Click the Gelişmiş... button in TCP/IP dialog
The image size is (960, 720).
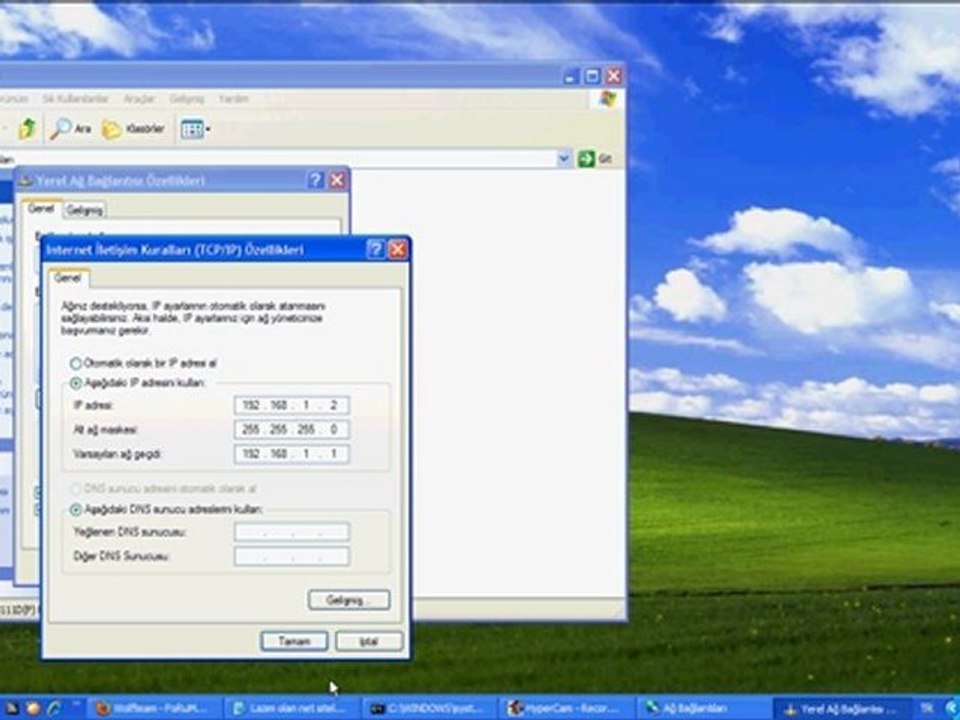pyautogui.click(x=349, y=600)
